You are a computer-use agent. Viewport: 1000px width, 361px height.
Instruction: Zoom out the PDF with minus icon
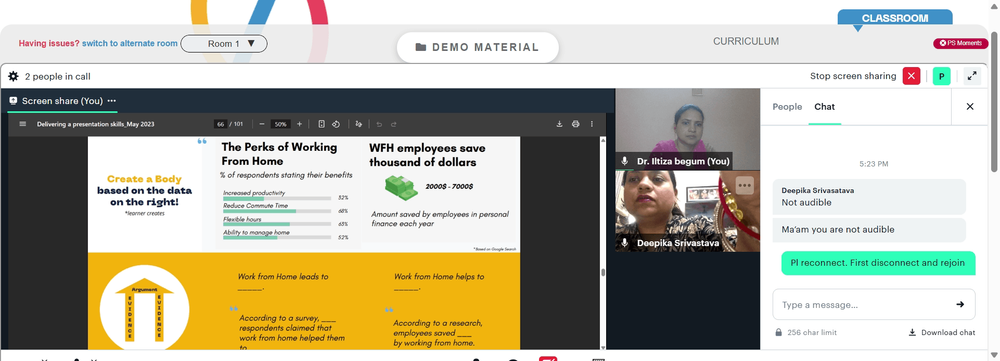tap(261, 124)
